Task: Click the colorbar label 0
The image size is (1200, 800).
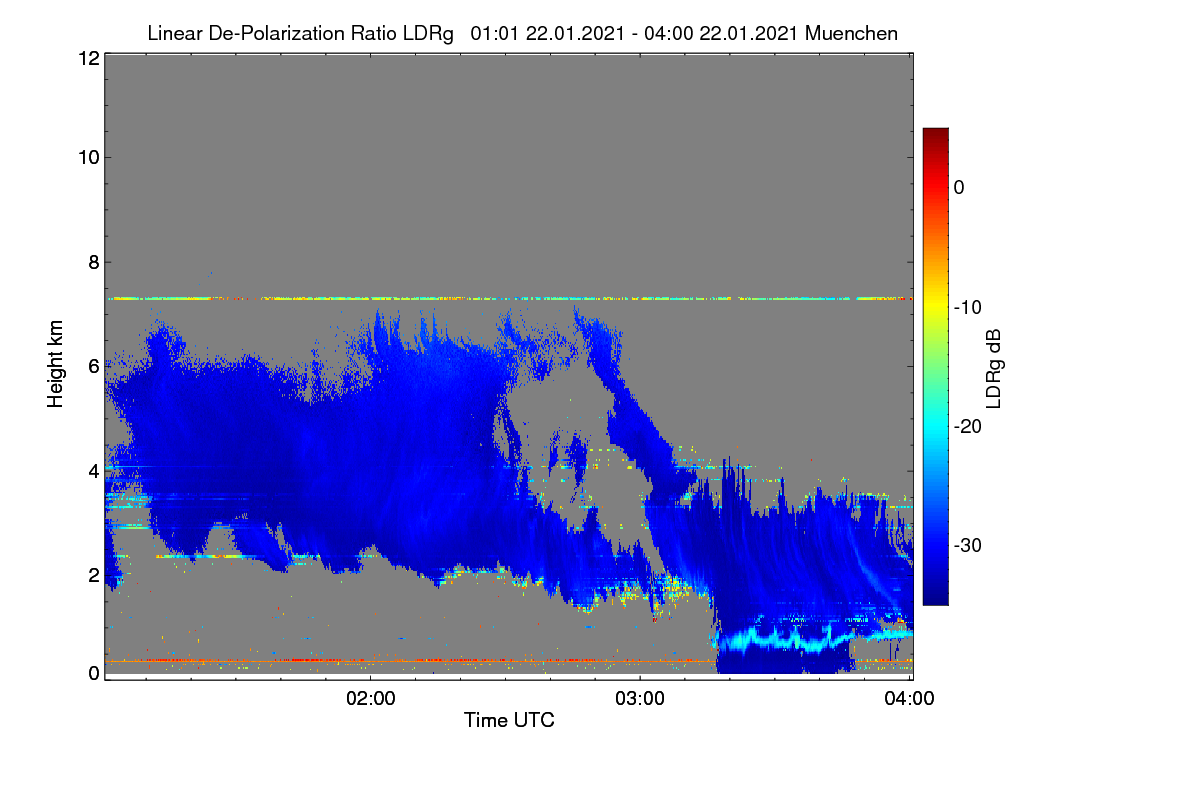Action: coord(960,187)
